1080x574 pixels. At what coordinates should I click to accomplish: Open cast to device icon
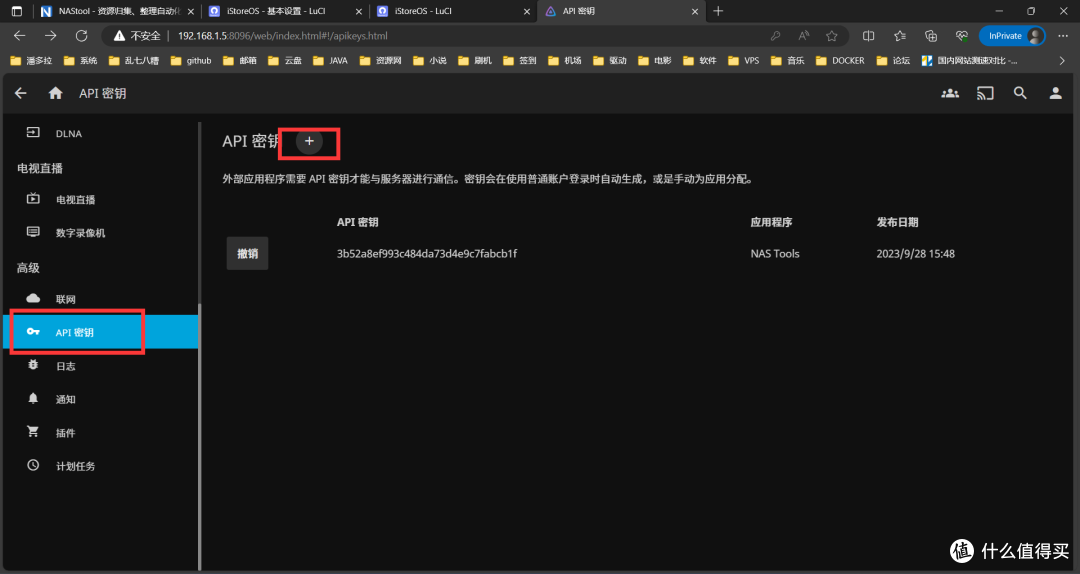(985, 93)
